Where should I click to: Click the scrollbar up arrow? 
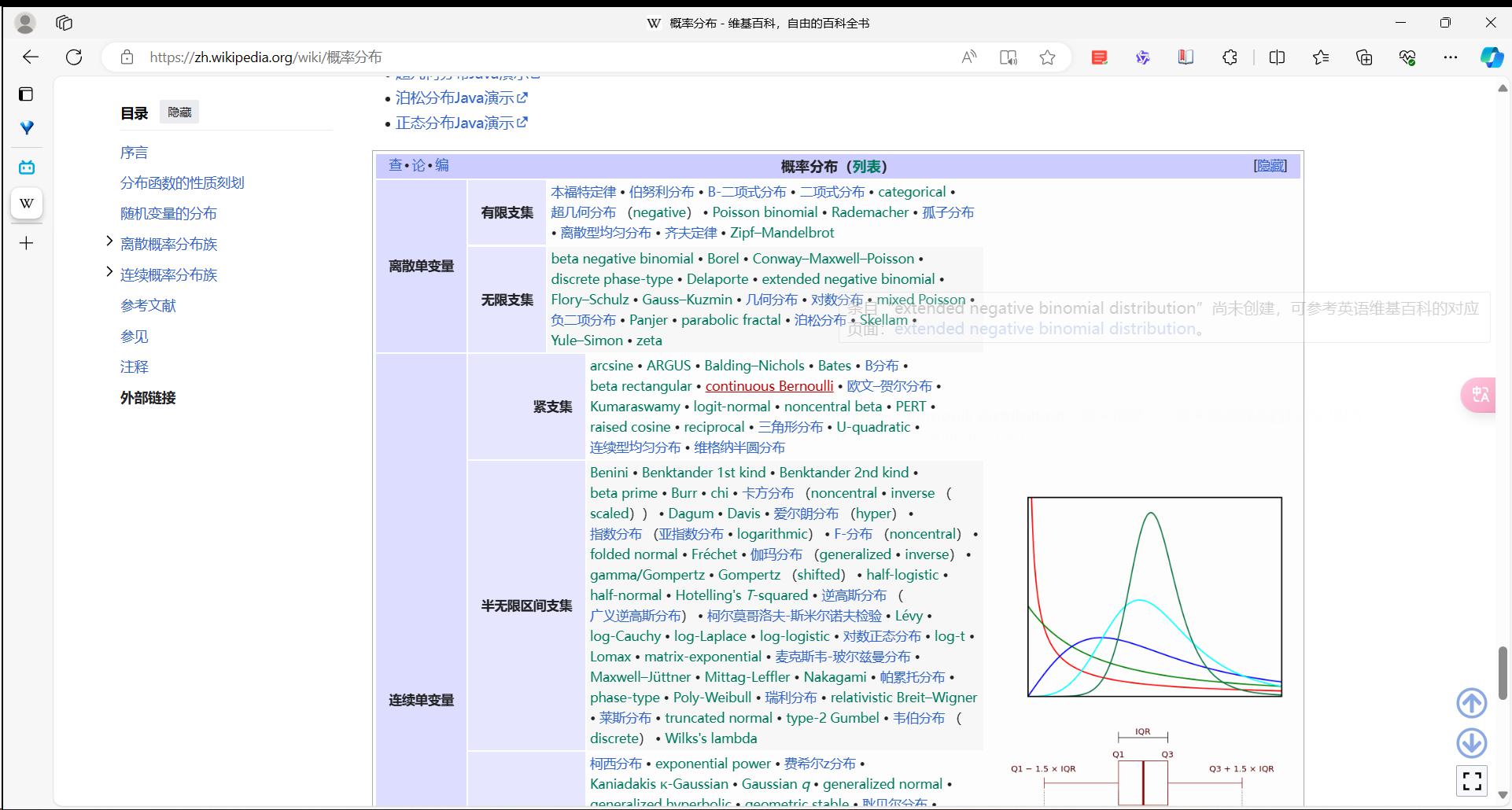coord(1503,88)
